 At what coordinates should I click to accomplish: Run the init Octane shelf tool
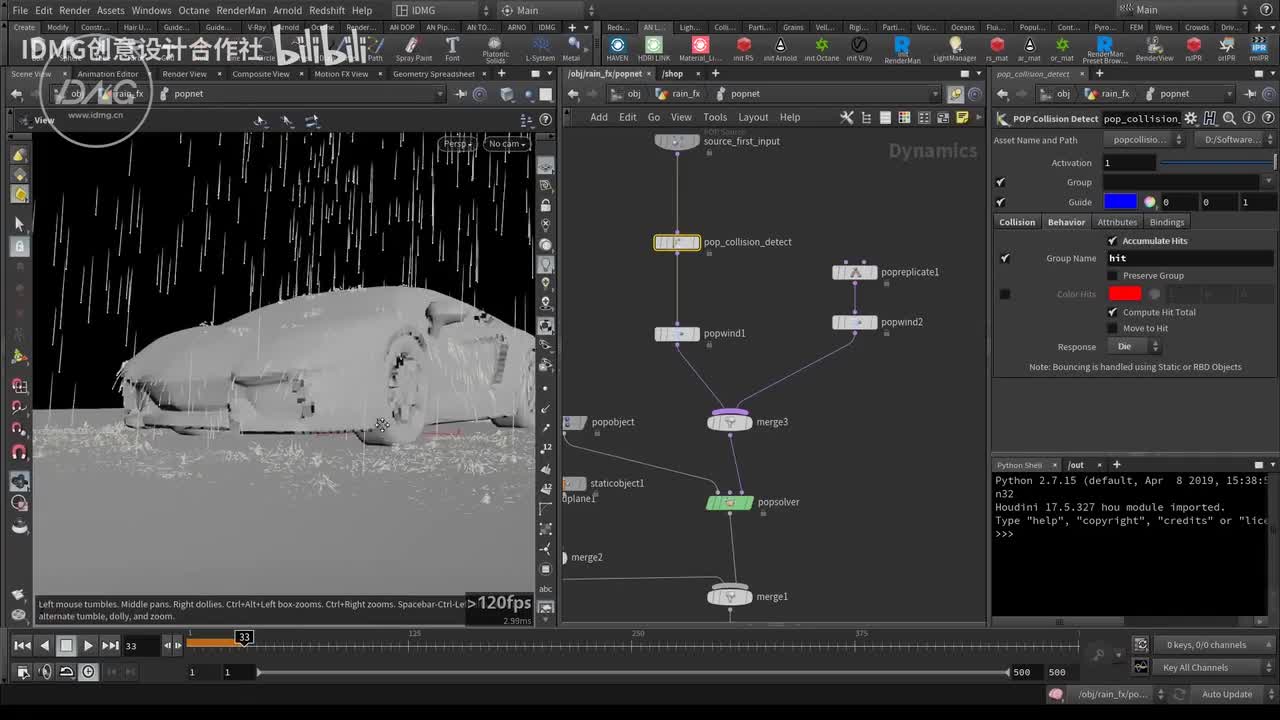pos(821,48)
